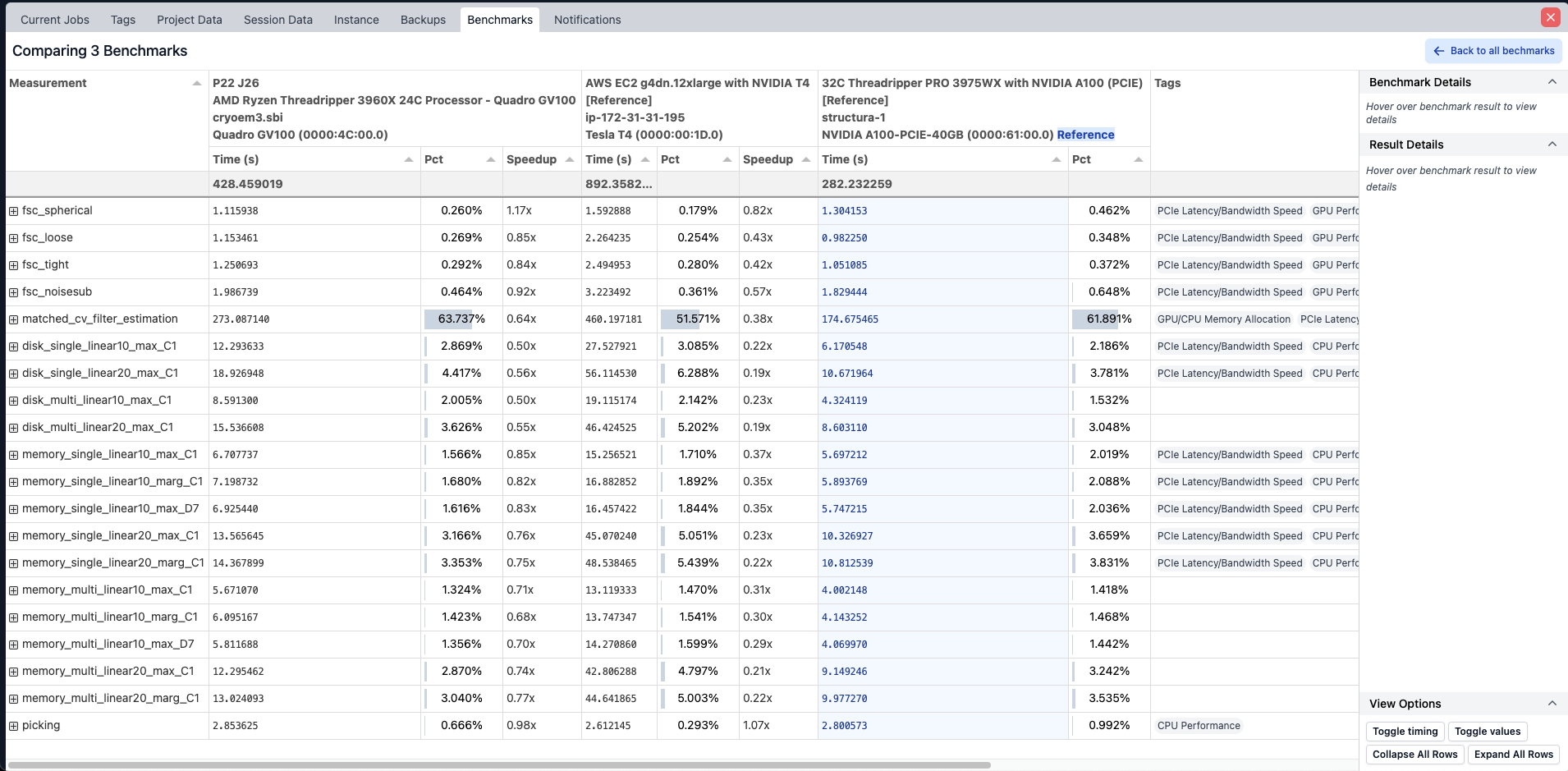
Task: Sort P22 J26 Speedup column
Action: (570, 159)
